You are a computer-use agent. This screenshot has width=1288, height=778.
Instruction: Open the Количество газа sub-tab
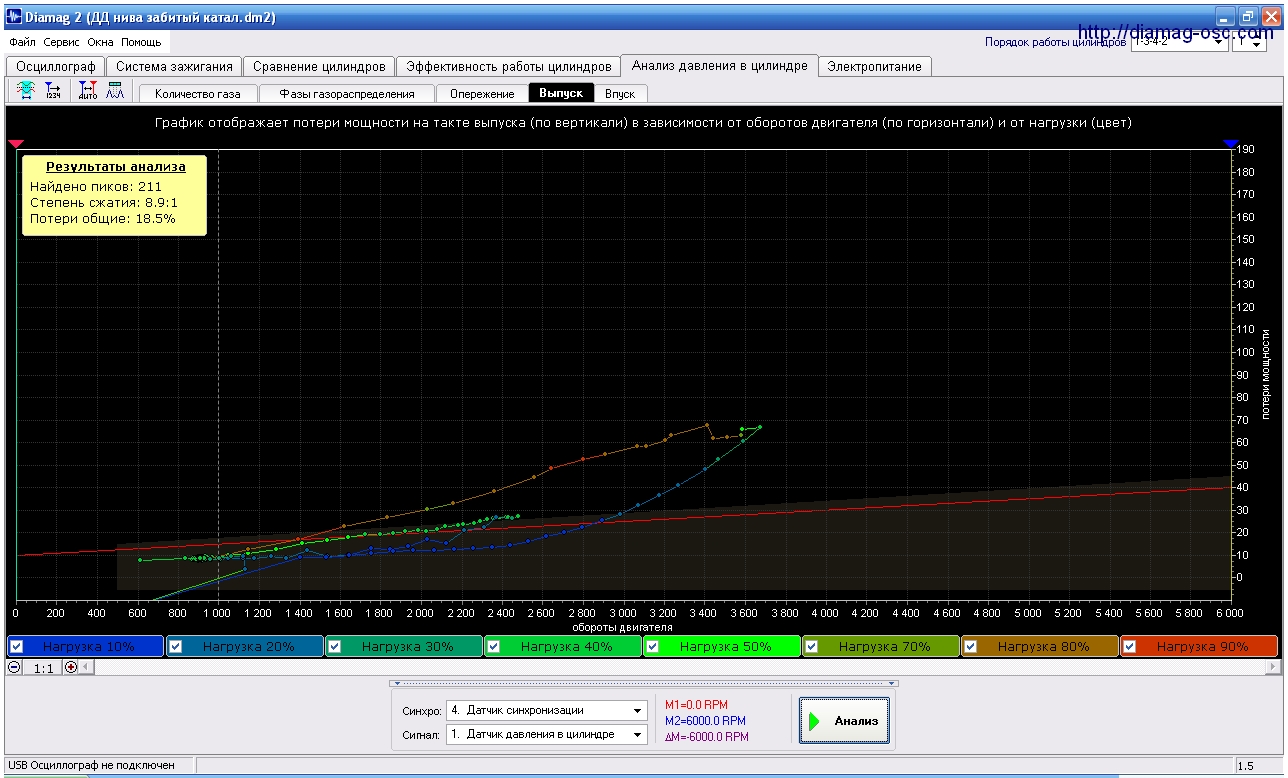pyautogui.click(x=198, y=93)
